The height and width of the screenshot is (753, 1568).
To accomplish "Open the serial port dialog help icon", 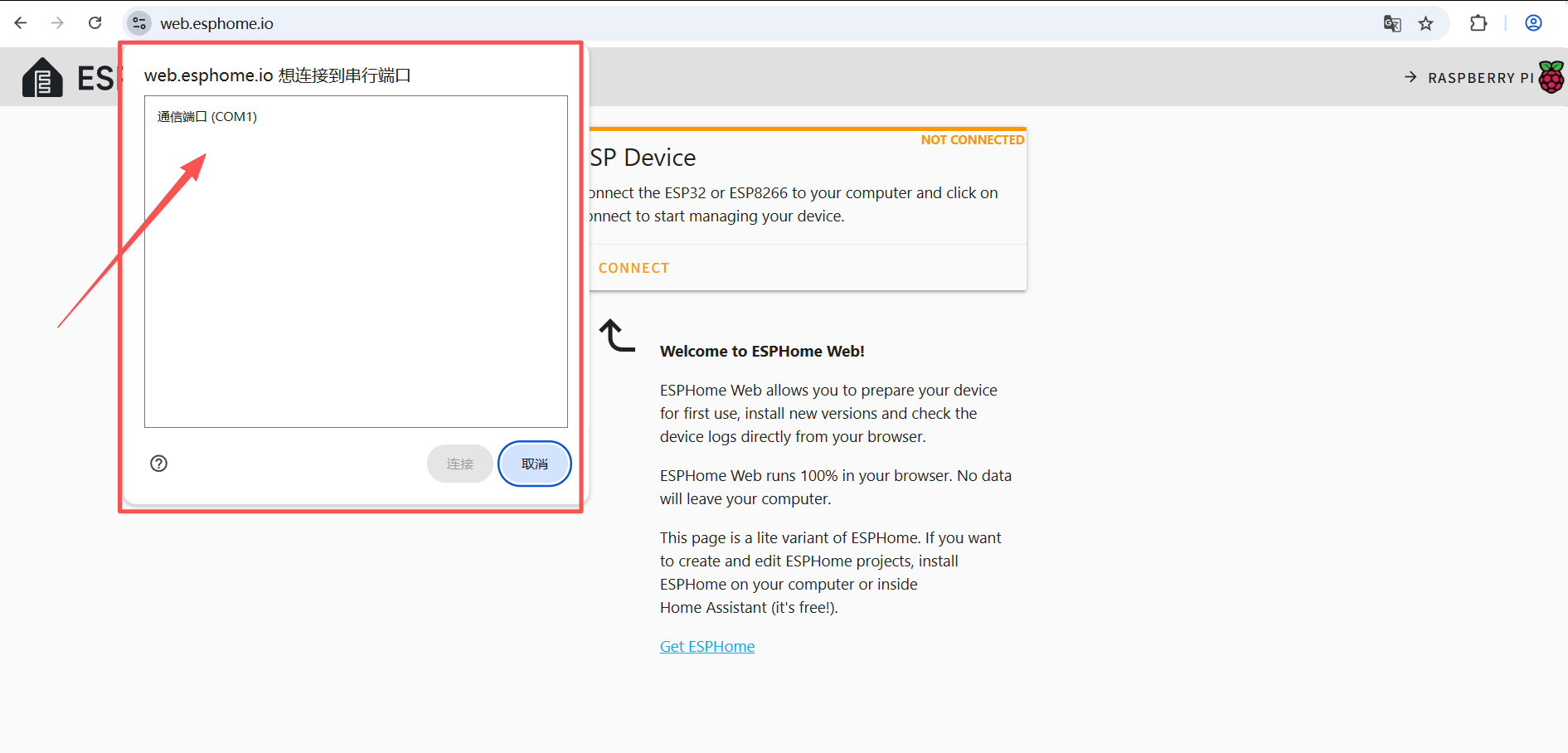I will 159,464.
